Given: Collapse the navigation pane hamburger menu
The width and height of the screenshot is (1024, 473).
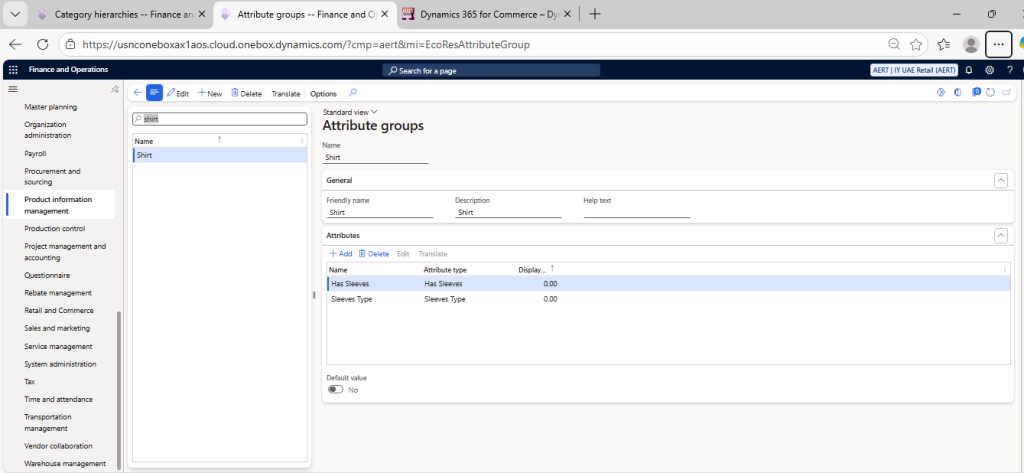Looking at the screenshot, I should click(x=13, y=90).
